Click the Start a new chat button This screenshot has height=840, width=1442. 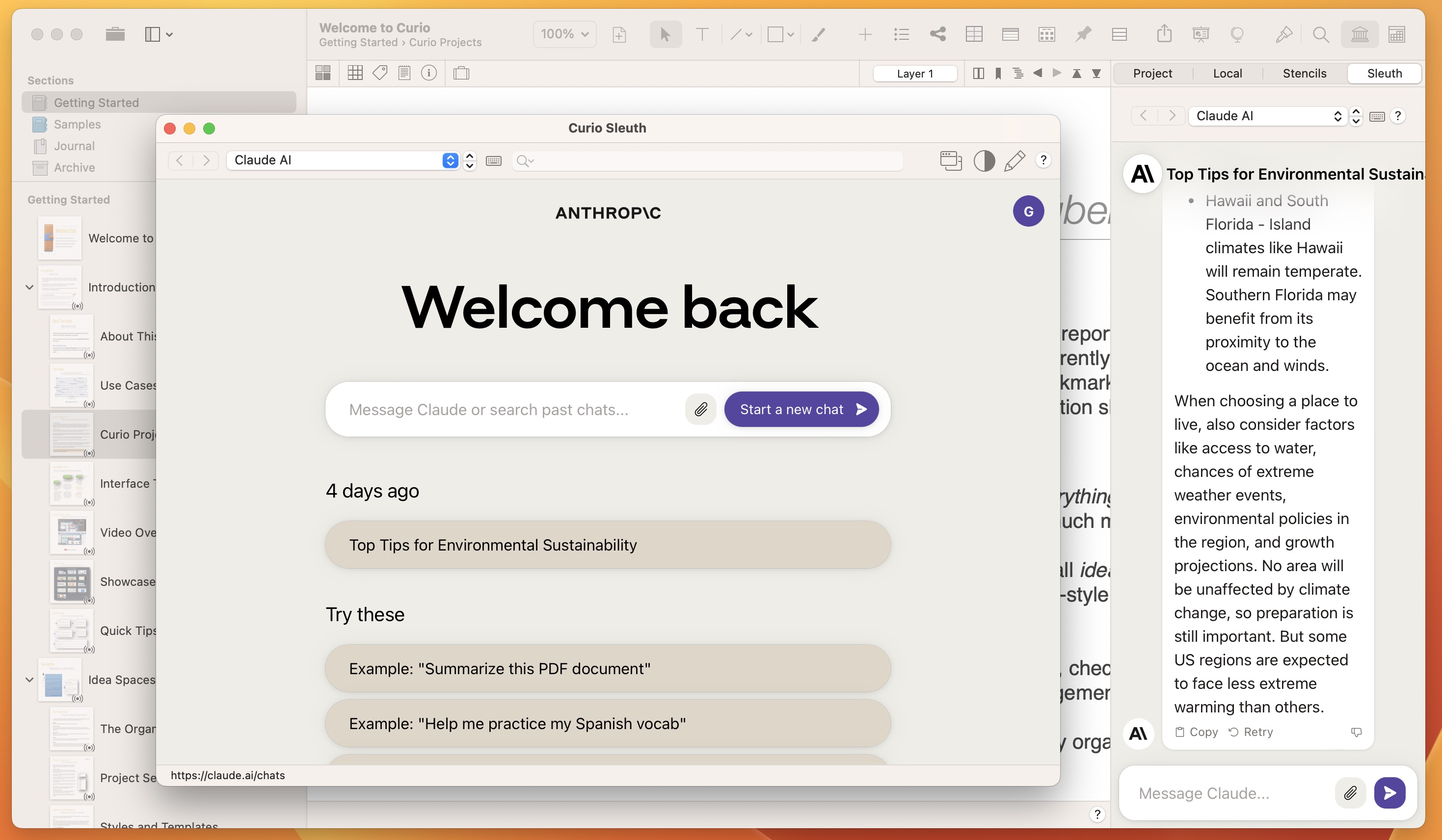coord(801,409)
